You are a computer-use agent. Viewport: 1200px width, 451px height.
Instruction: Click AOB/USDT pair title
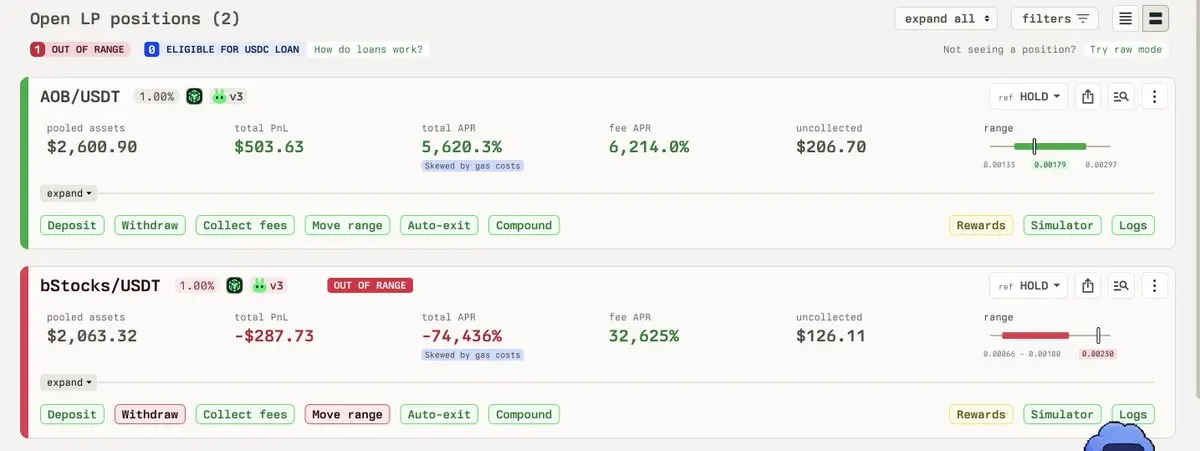click(80, 97)
